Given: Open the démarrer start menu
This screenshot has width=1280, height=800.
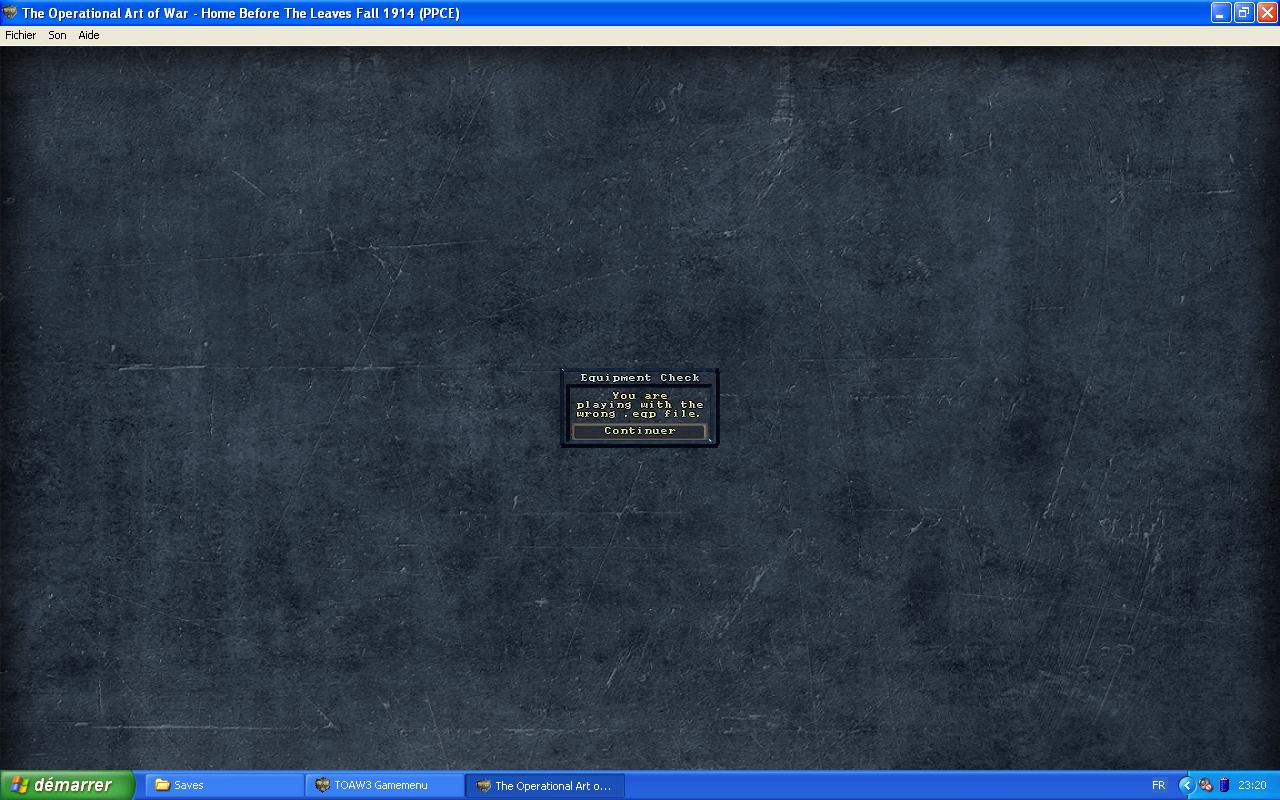Looking at the screenshot, I should [x=66, y=785].
